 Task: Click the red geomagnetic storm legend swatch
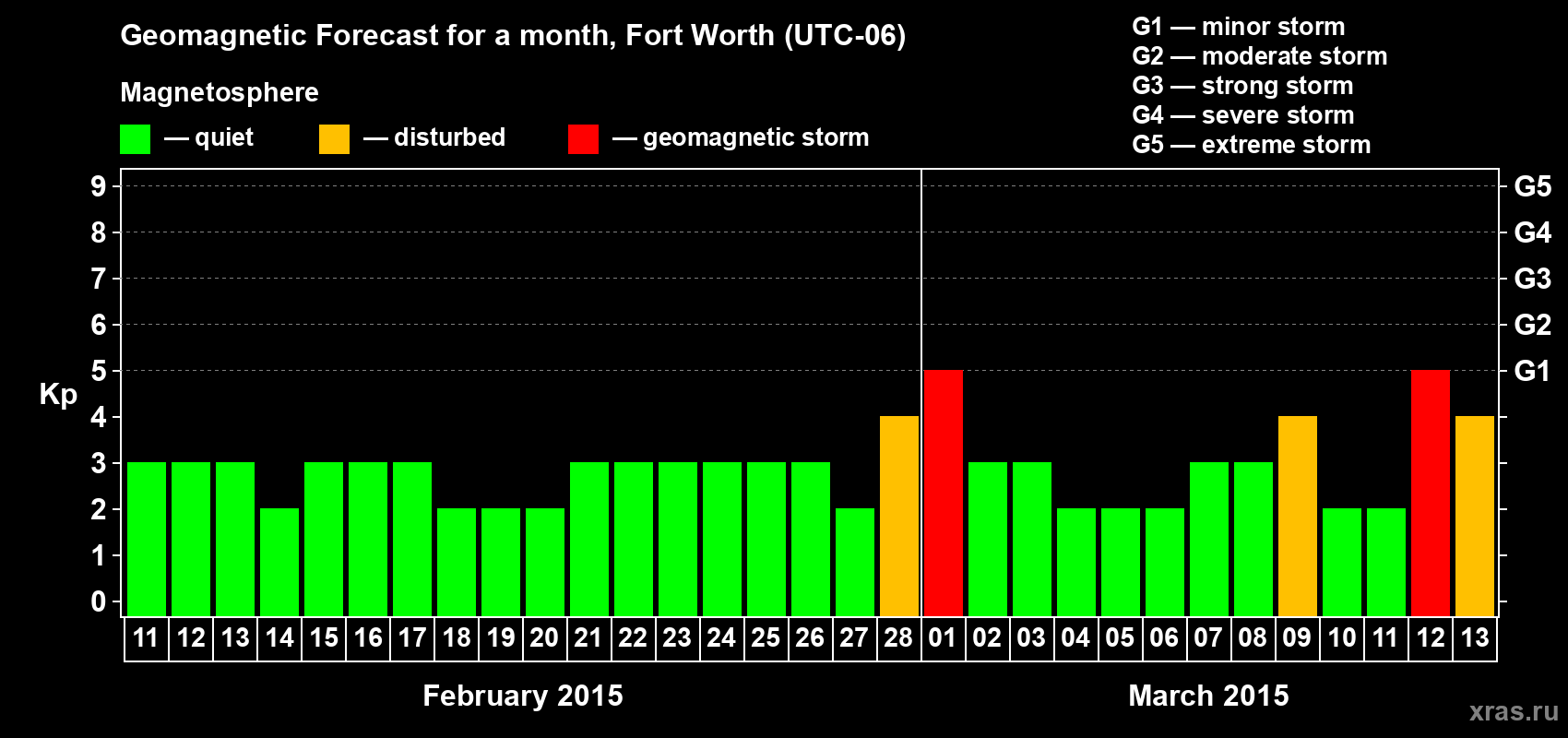coord(583,139)
